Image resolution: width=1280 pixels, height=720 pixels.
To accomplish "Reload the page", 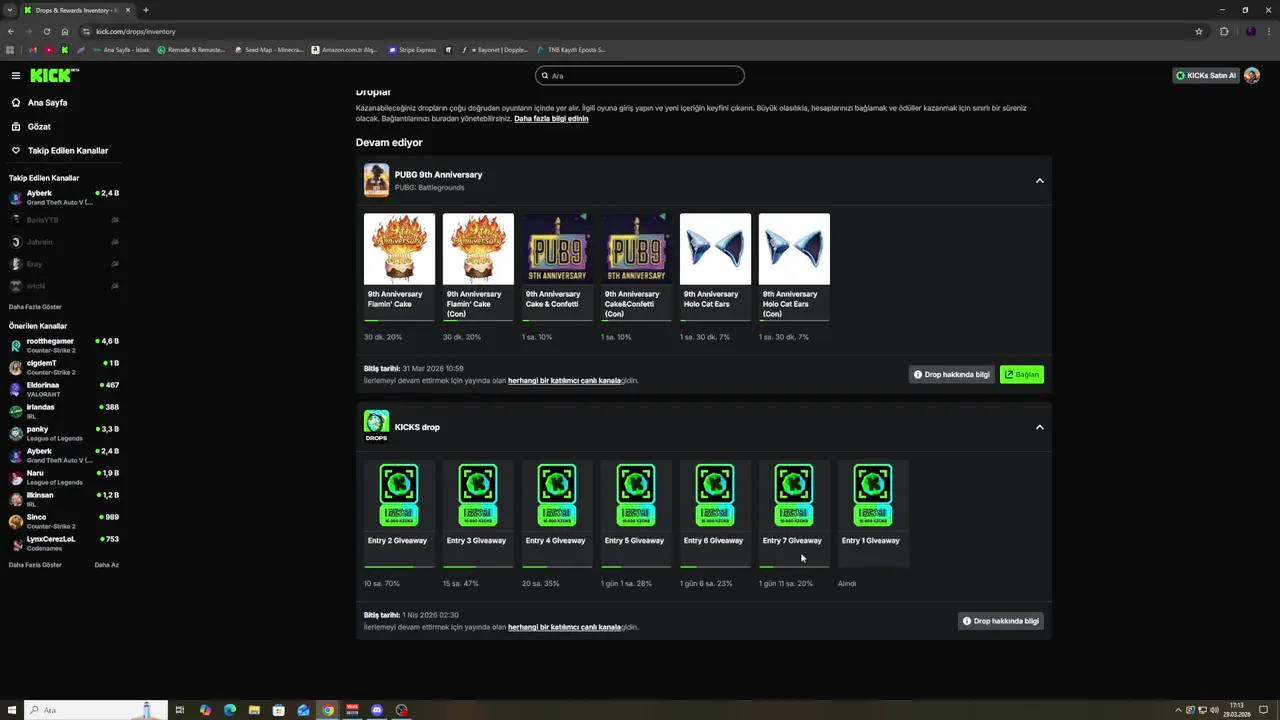I will [x=46, y=31].
